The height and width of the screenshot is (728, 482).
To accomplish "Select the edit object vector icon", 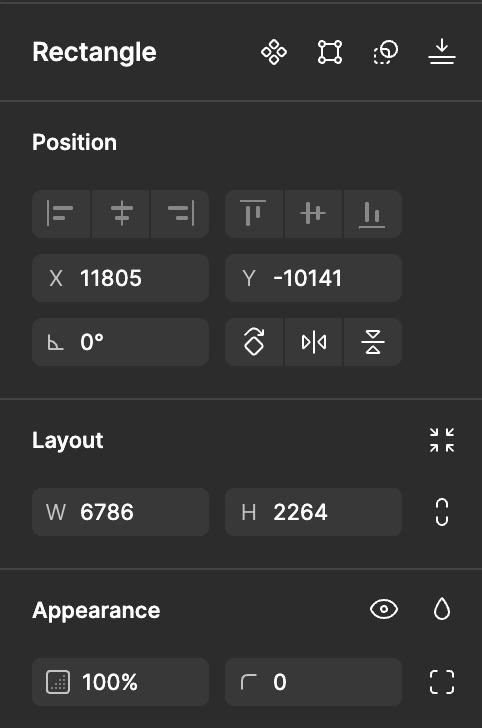I will coord(330,52).
